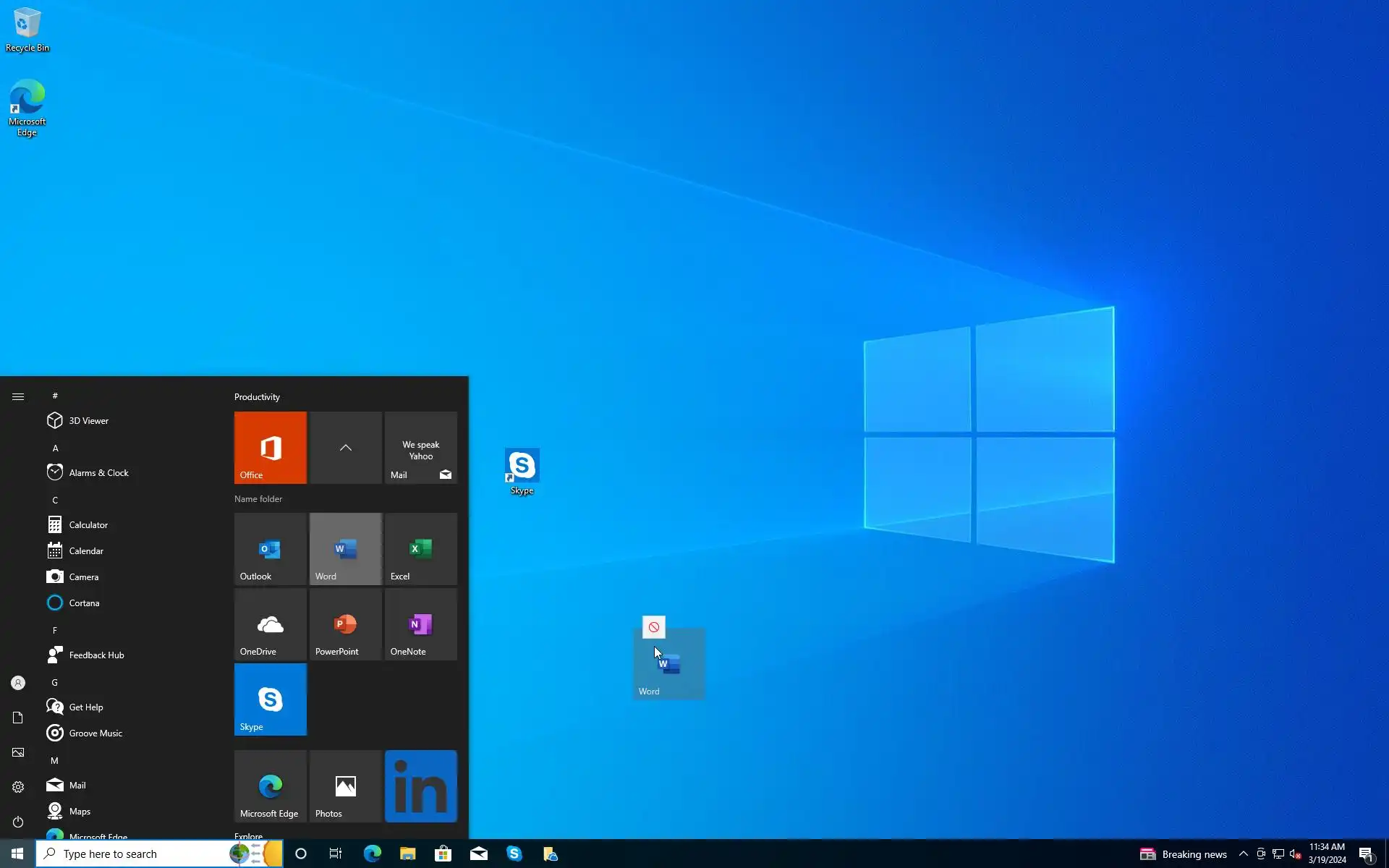This screenshot has height=868, width=1389.
Task: Open the Office tile in Start
Action: [270, 447]
